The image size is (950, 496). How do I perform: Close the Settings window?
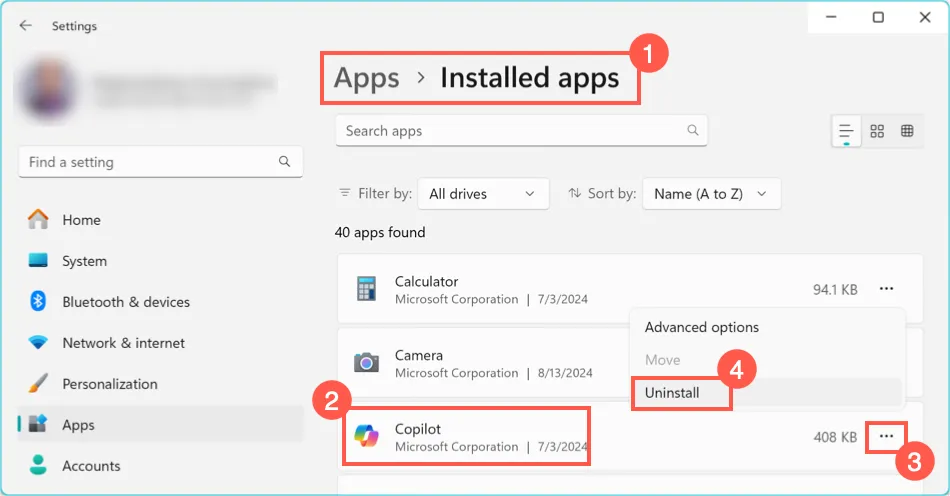click(925, 17)
